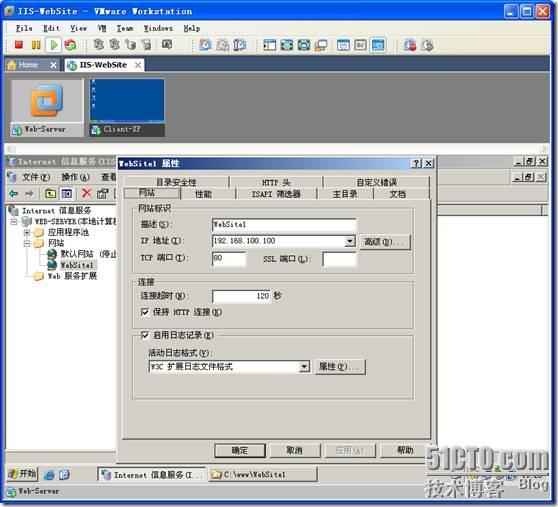558x507 pixels.
Task: Click the Capture Movie toolbar icon
Action: (410, 45)
